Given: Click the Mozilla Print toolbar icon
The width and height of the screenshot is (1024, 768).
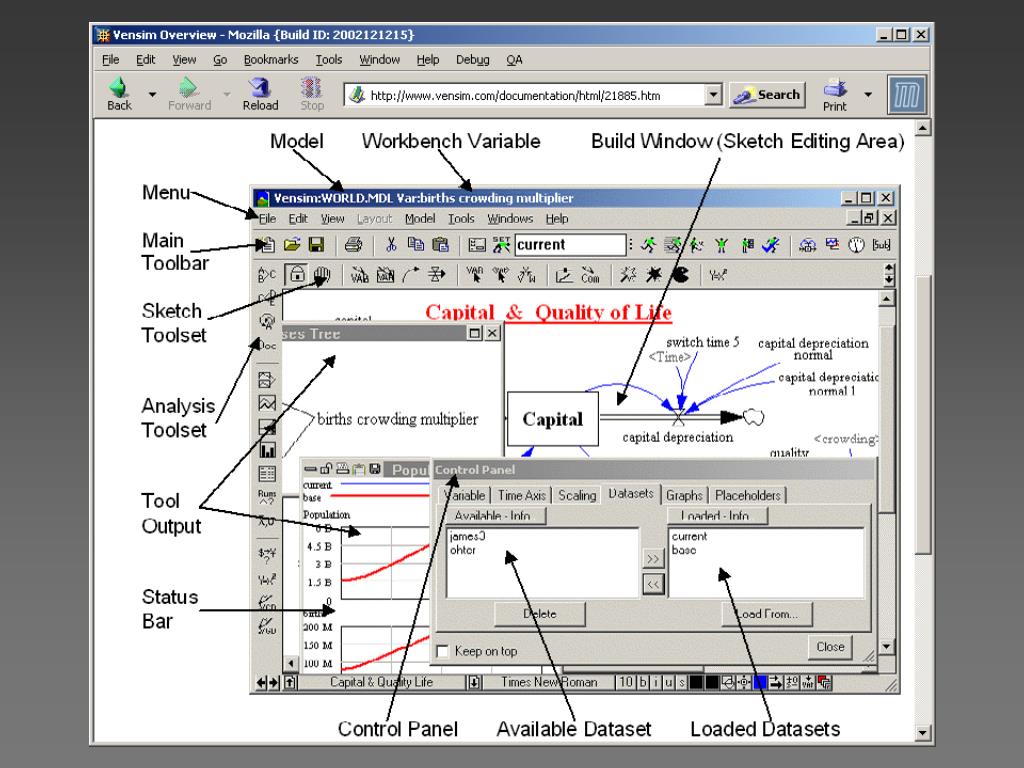Looking at the screenshot, I should 835,93.
